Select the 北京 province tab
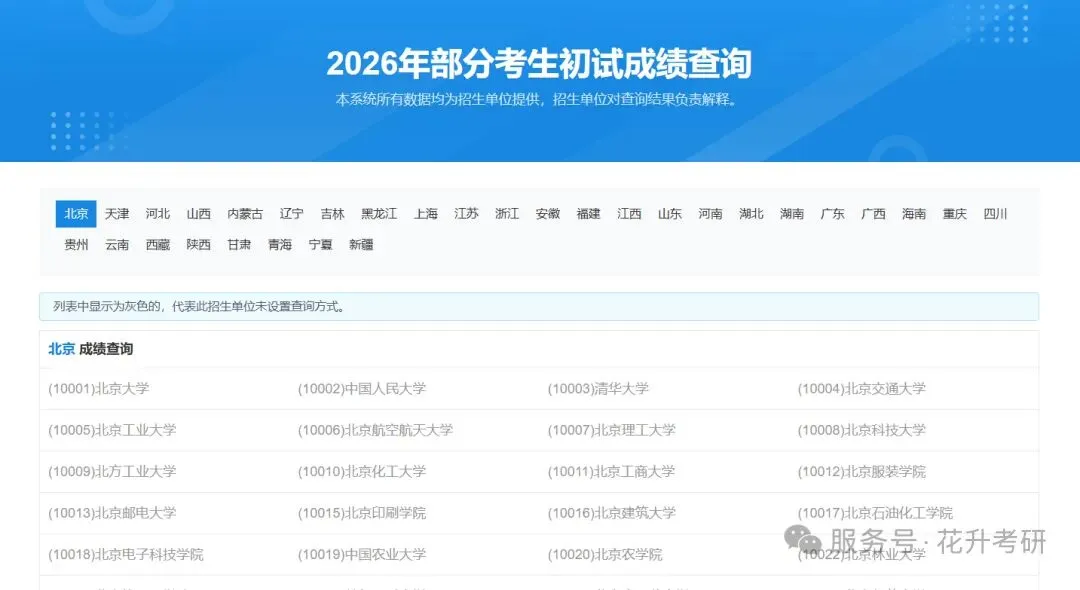The image size is (1080, 590). click(76, 214)
